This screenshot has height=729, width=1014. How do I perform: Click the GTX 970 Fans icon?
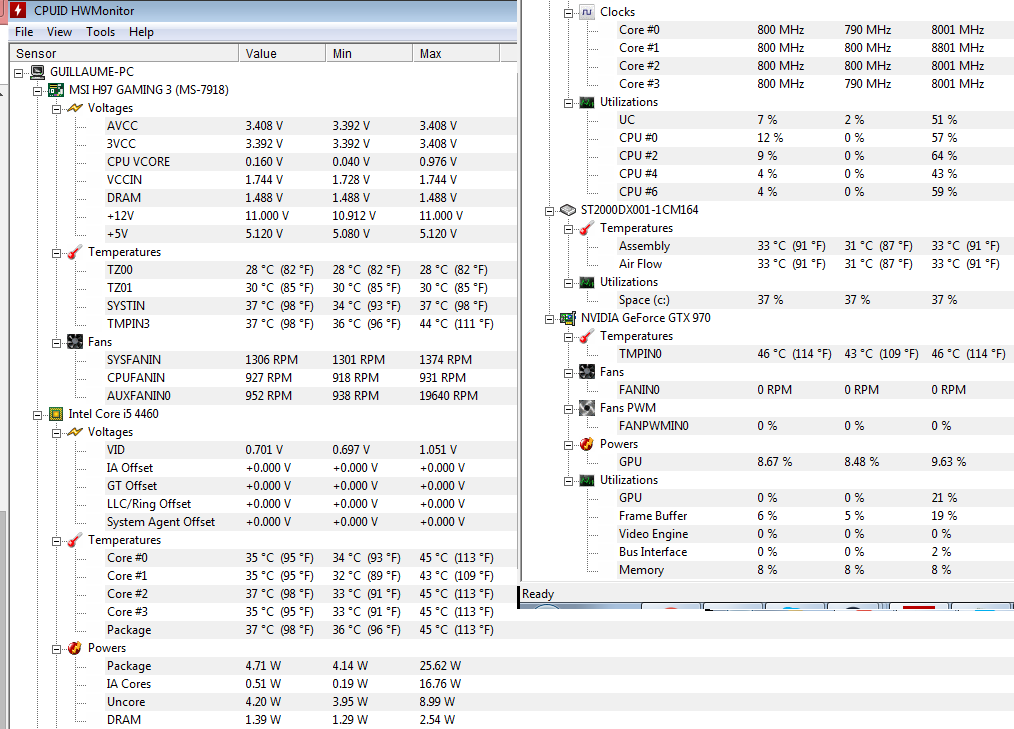coord(587,372)
